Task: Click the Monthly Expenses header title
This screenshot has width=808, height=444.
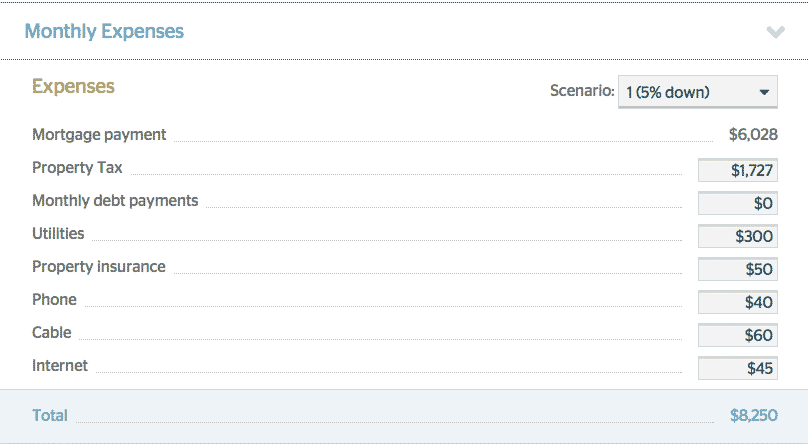Action: pyautogui.click(x=104, y=31)
